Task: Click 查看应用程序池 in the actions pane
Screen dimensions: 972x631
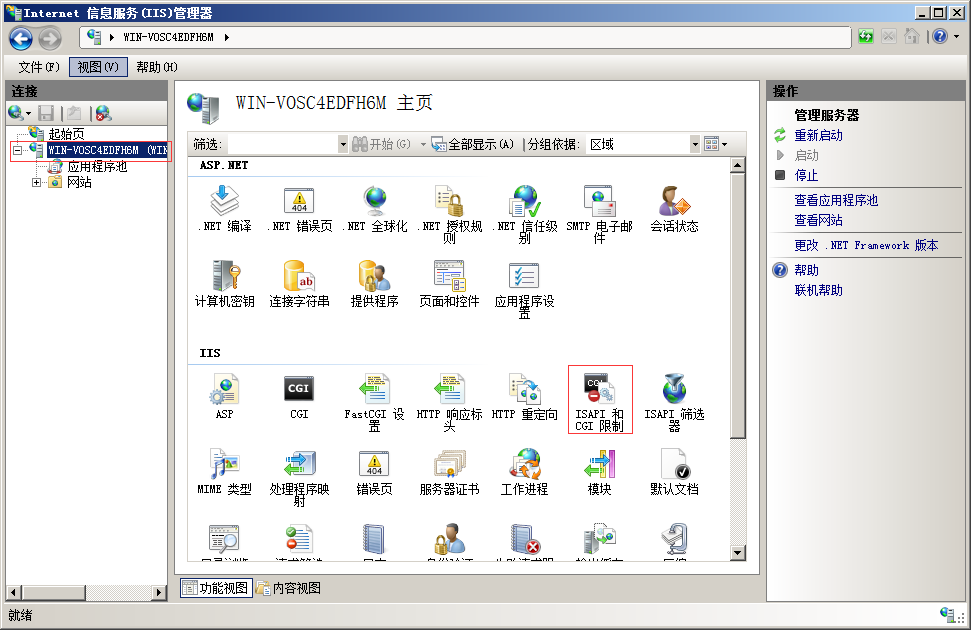Action: 836,200
